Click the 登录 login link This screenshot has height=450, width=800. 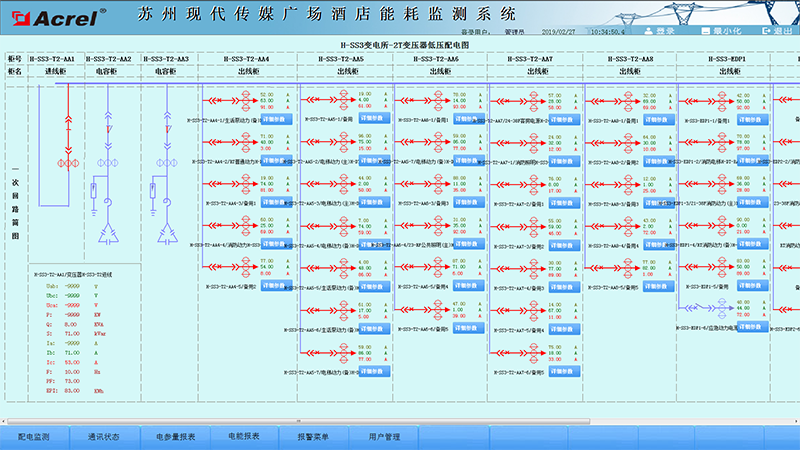tap(665, 31)
